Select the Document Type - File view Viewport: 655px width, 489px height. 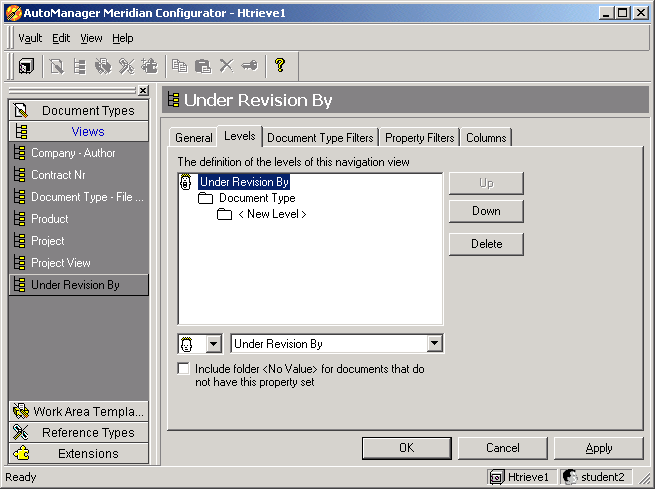79,197
